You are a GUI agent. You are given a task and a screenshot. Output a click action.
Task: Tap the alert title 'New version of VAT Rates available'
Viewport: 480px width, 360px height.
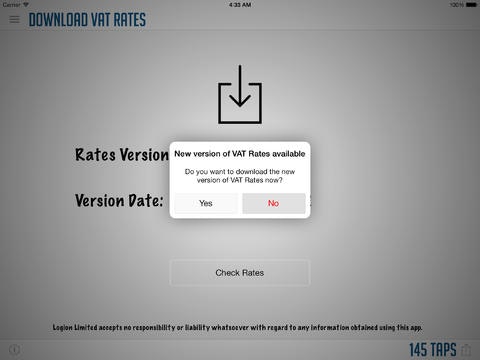click(x=240, y=154)
